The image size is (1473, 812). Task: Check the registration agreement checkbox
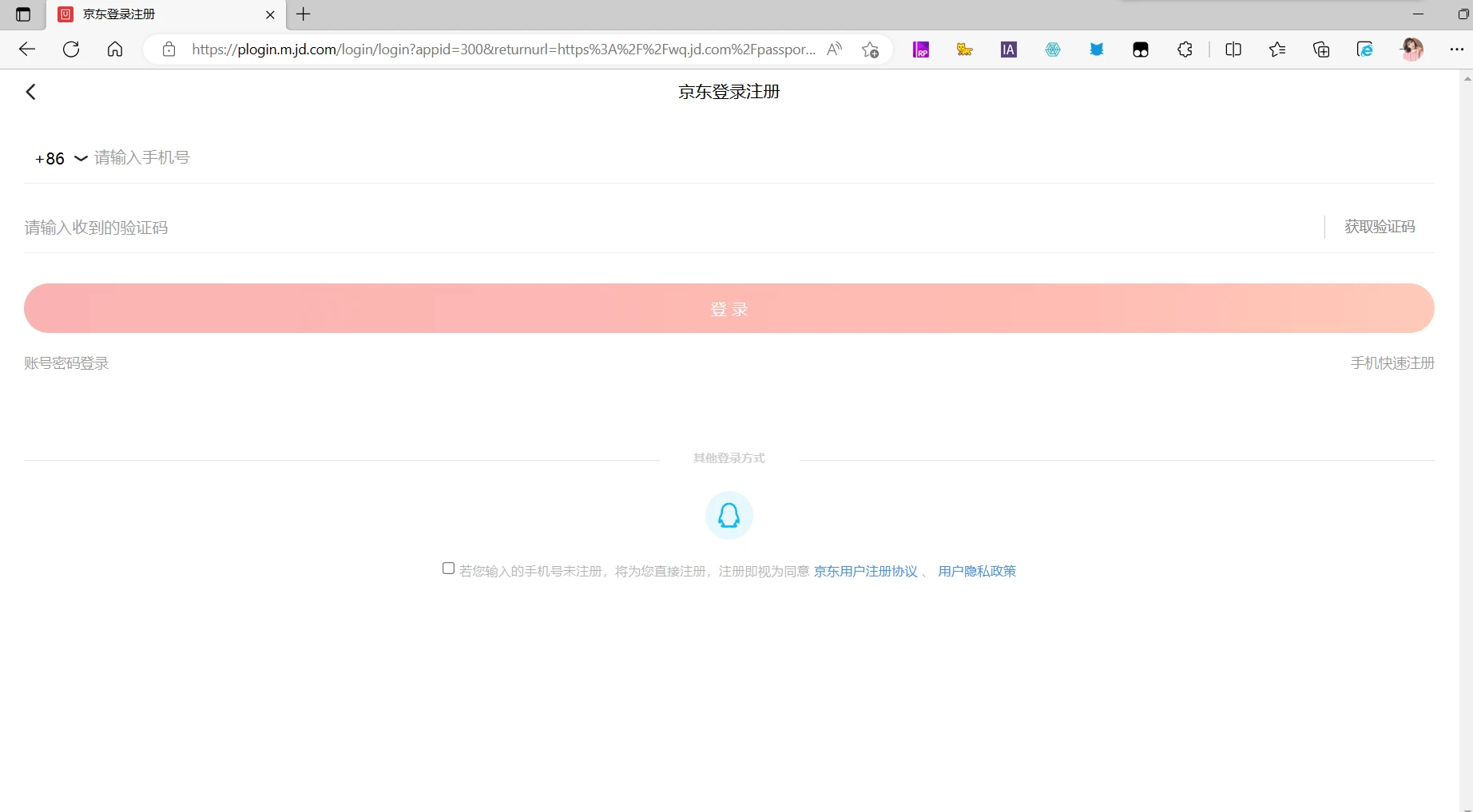448,568
